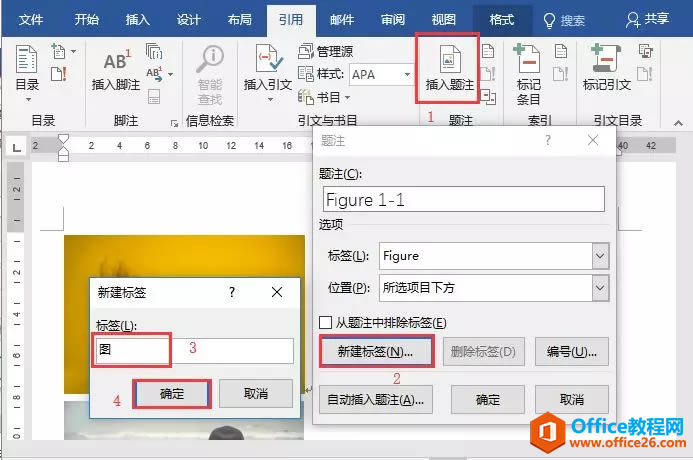The image size is (693, 460).
Task: Click the Show Notes icon
Action: (x=154, y=96)
